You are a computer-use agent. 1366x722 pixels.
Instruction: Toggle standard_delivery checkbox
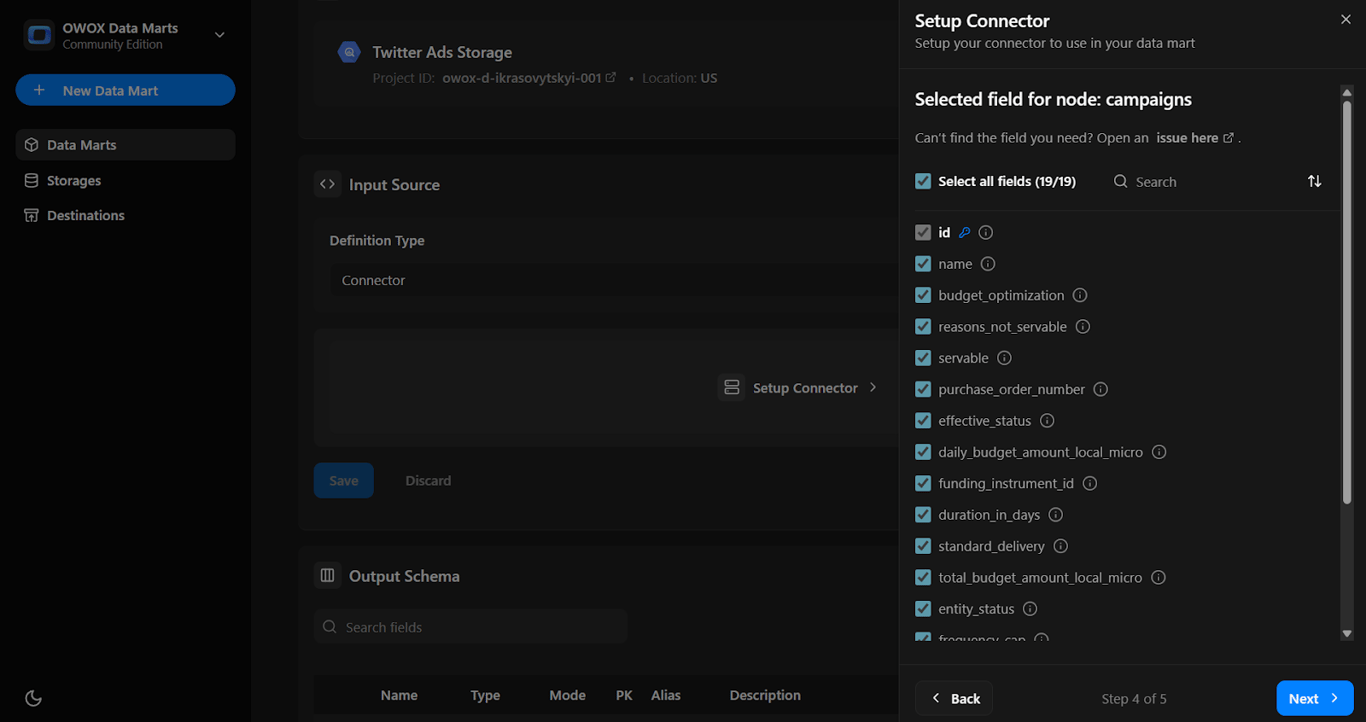coord(923,546)
